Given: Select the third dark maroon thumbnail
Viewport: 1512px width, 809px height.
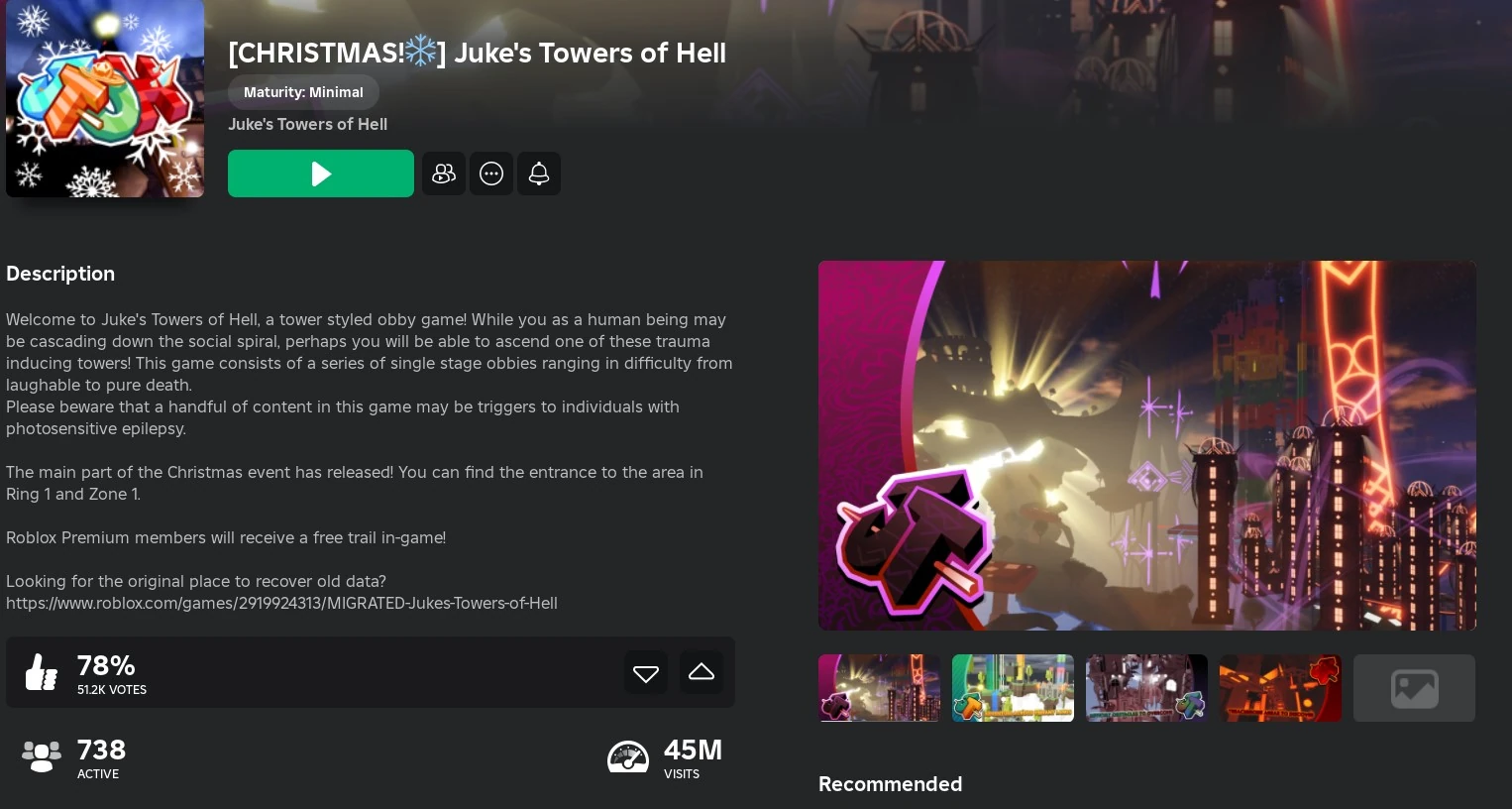Looking at the screenshot, I should pos(1146,688).
